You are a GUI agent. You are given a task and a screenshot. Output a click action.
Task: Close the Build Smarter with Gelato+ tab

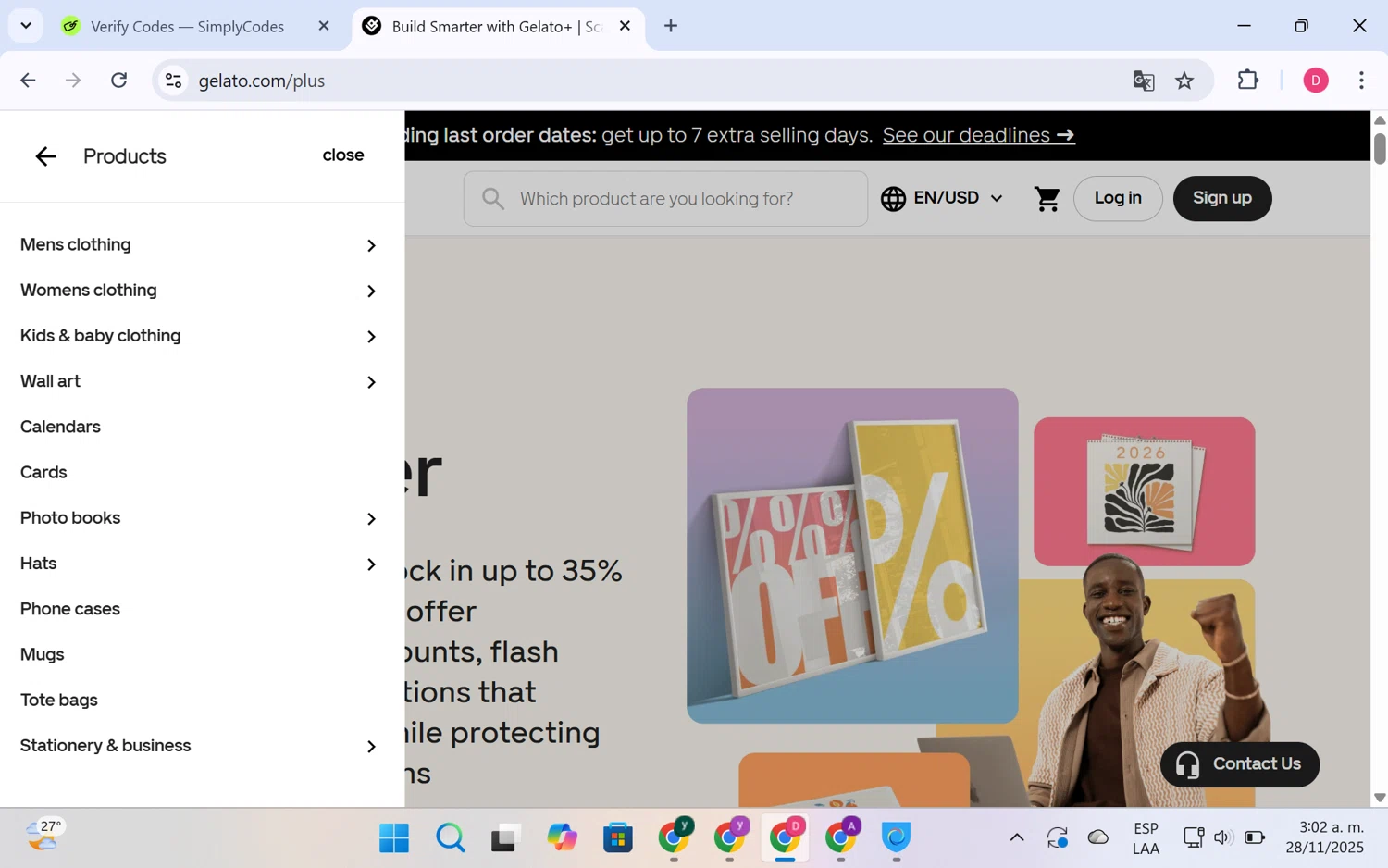(625, 27)
